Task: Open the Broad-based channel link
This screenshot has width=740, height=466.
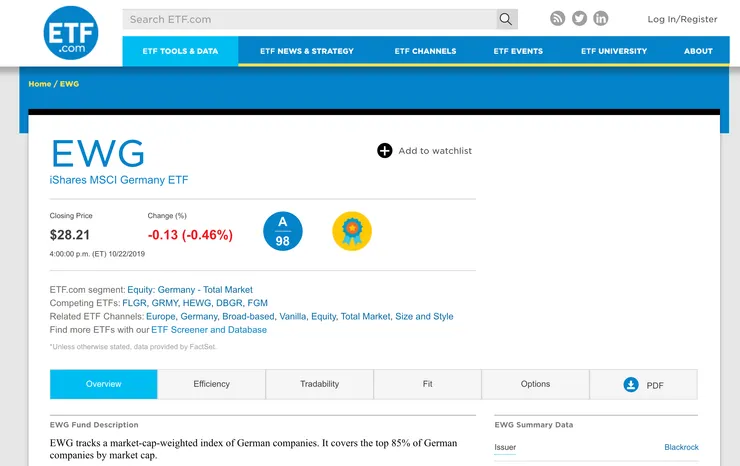Action: click(x=248, y=316)
